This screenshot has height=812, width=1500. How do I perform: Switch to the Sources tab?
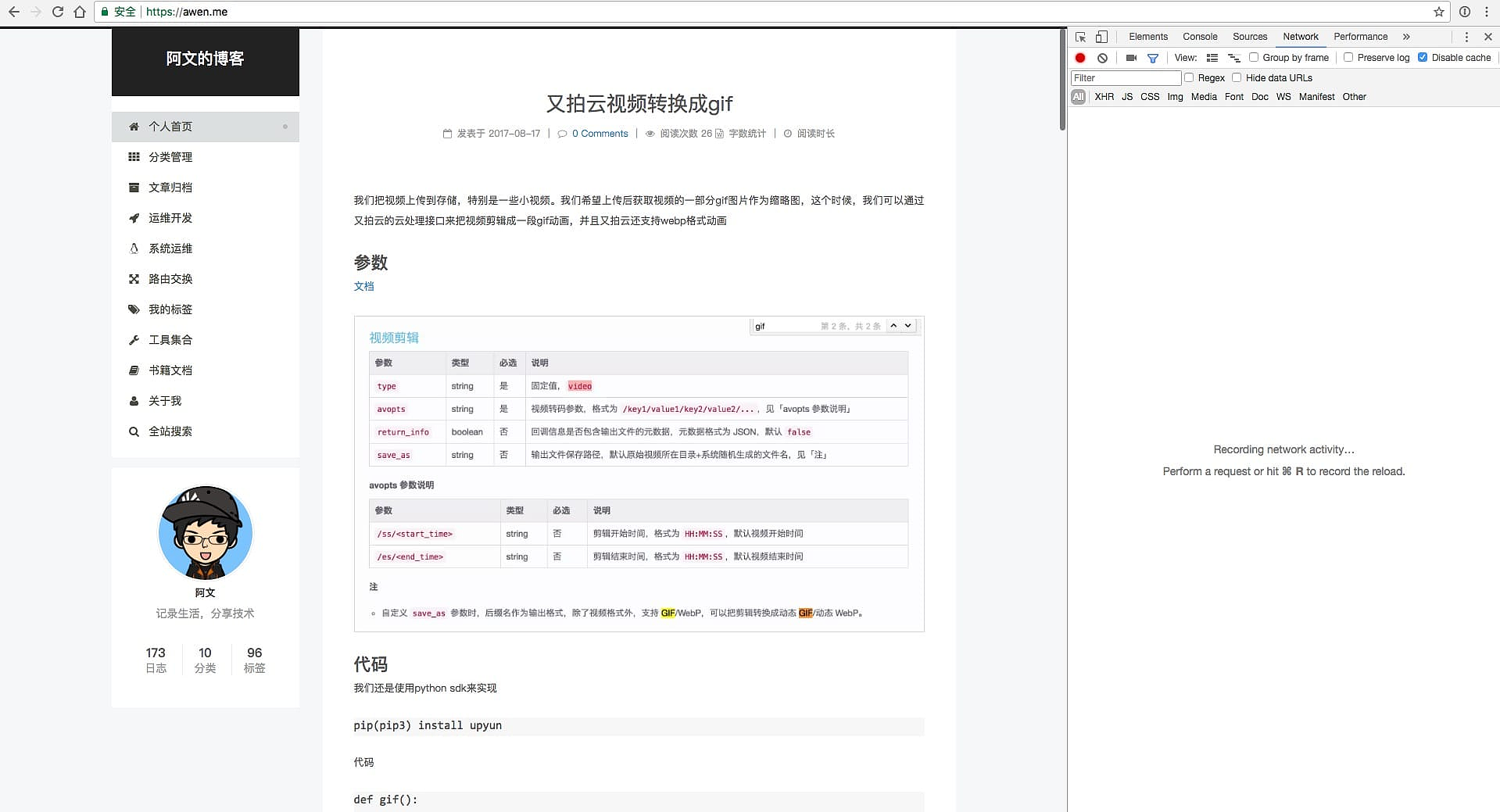coord(1249,37)
